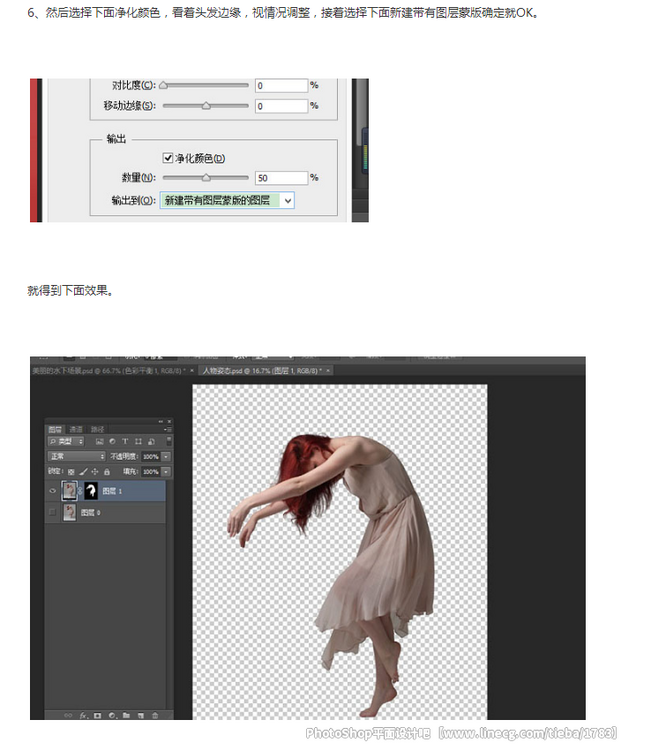The height and width of the screenshot is (750, 666).
Task: Open layer style fx menu
Action: pos(83,716)
